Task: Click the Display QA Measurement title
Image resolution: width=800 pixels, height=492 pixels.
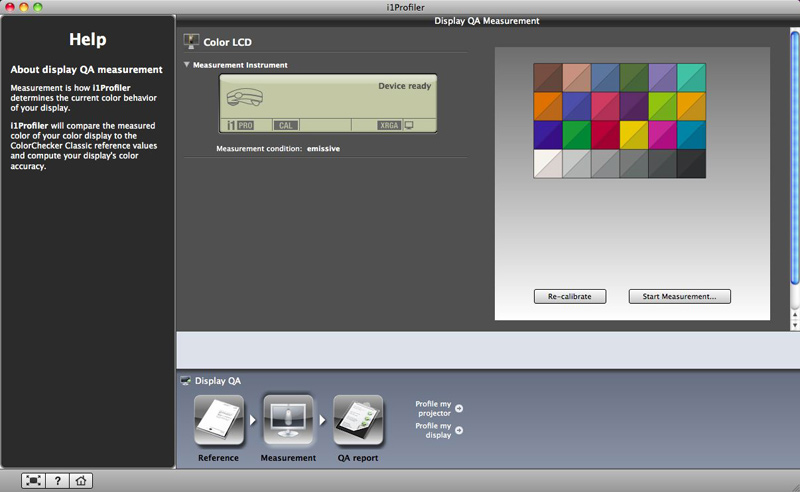Action: (487, 21)
